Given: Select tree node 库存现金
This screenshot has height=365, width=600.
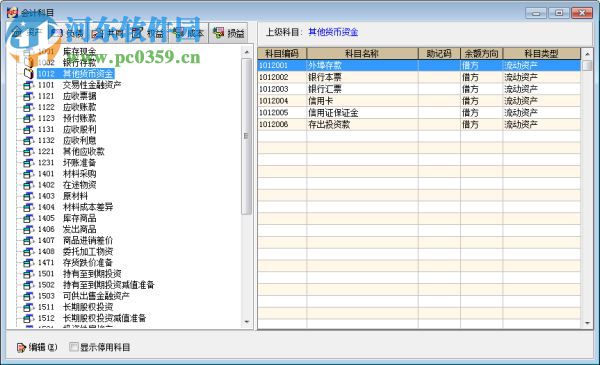Looking at the screenshot, I should pos(79,51).
